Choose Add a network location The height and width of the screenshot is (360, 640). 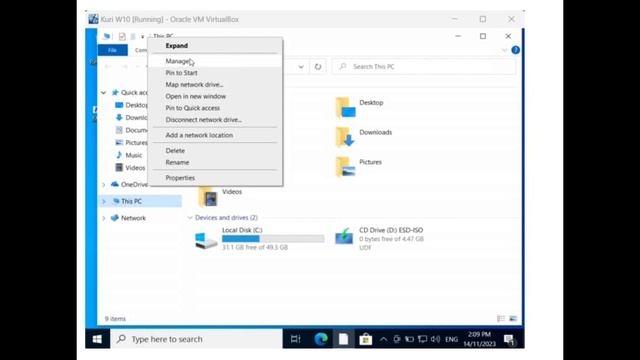click(x=199, y=135)
